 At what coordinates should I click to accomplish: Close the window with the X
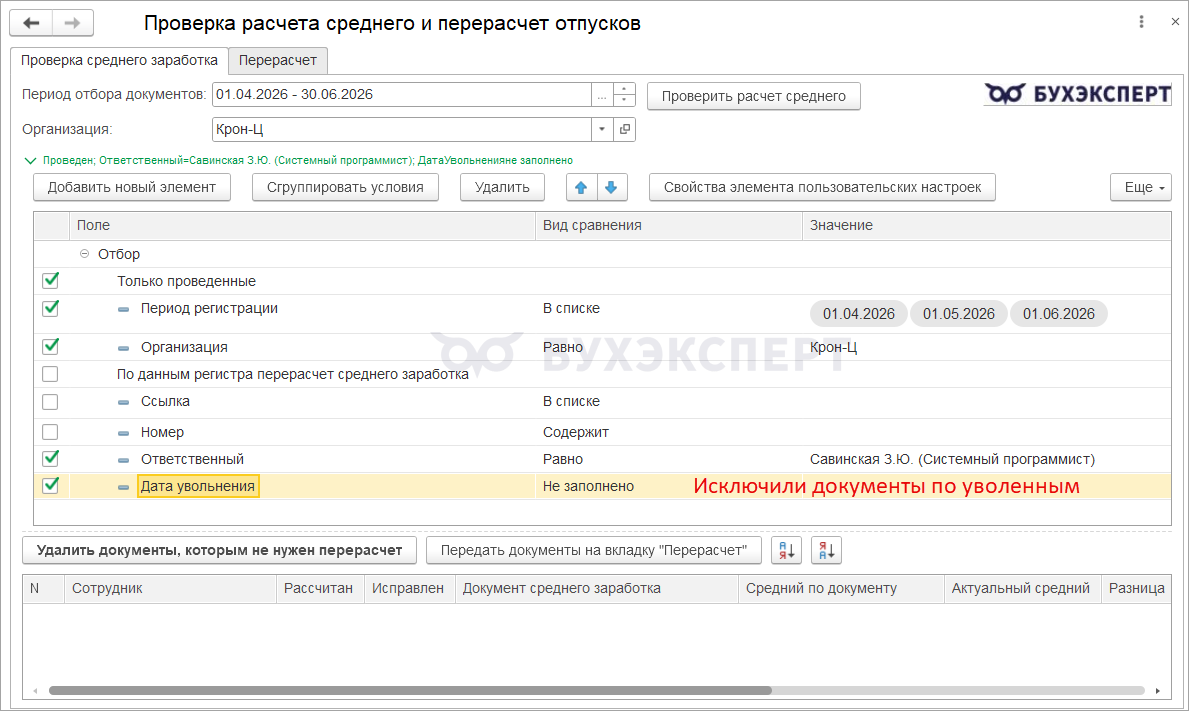pyautogui.click(x=1175, y=22)
